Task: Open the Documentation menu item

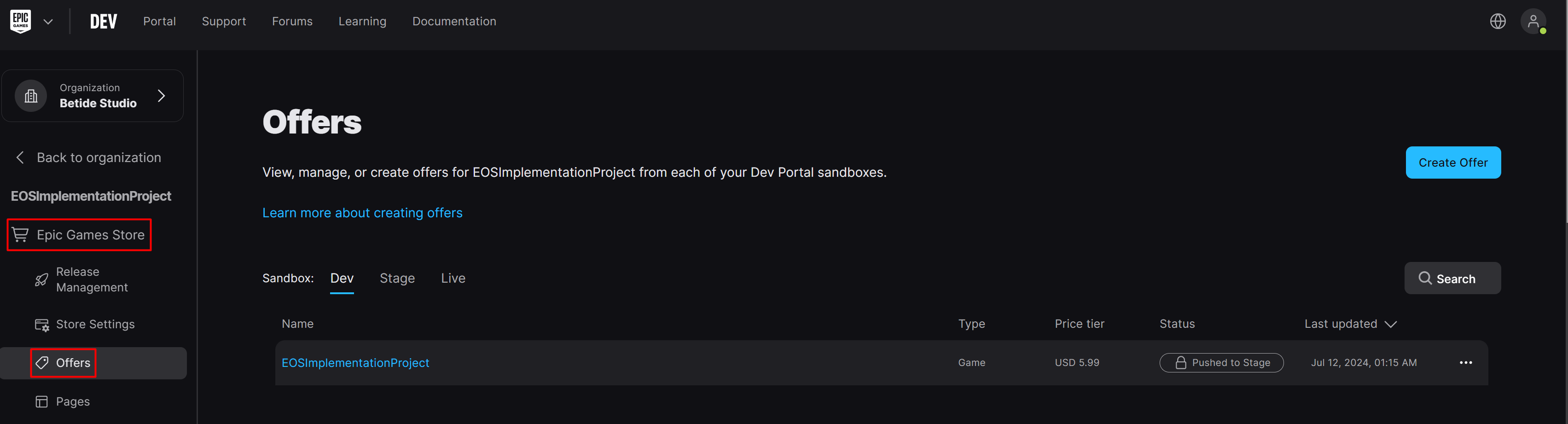Action: point(454,21)
